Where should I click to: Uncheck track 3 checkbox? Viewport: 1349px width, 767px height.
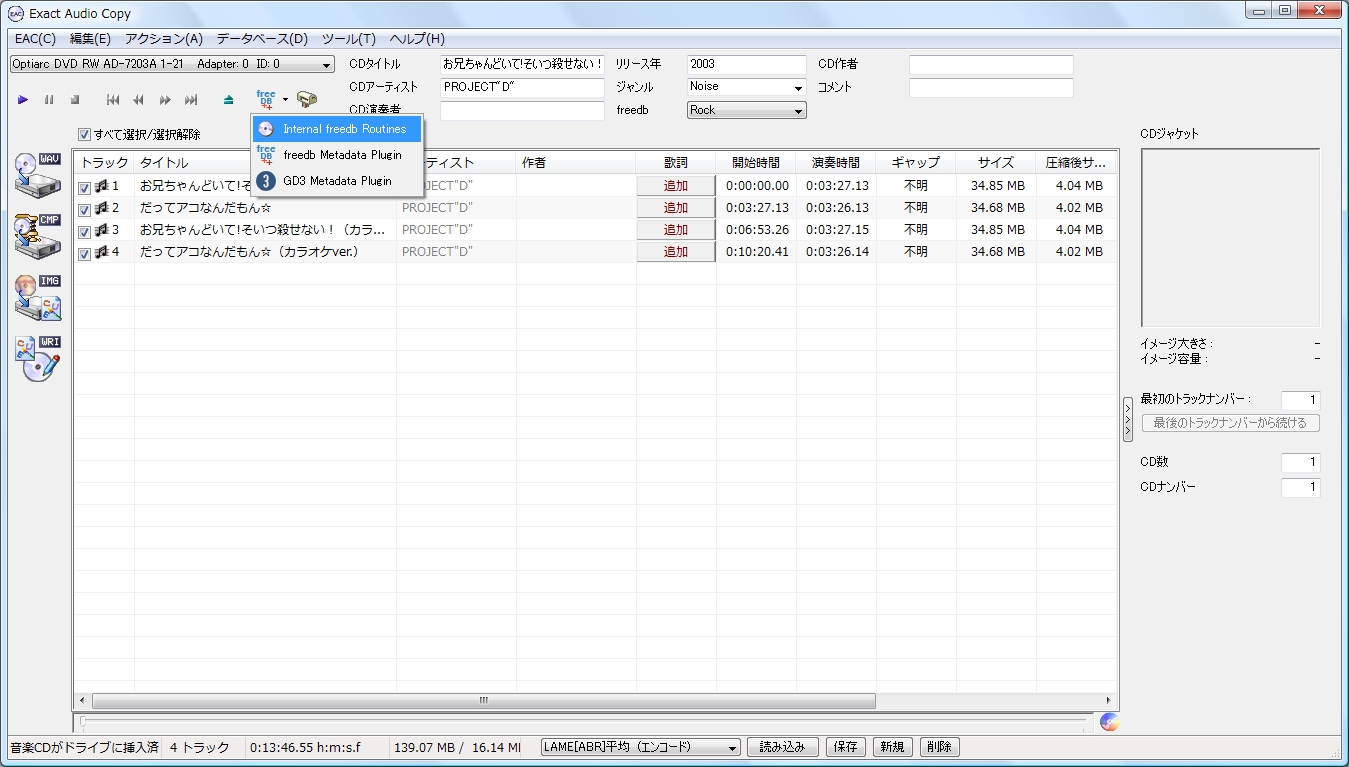tap(85, 231)
